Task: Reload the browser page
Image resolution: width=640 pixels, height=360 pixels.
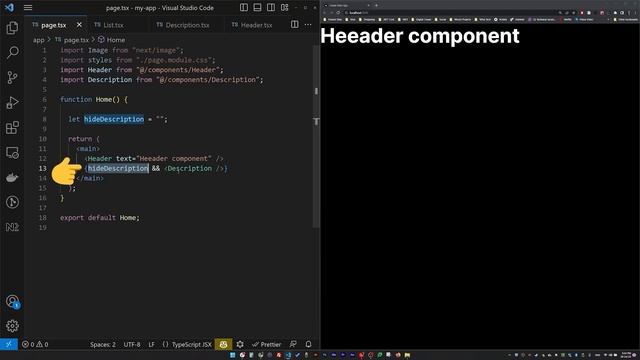Action: coord(338,13)
